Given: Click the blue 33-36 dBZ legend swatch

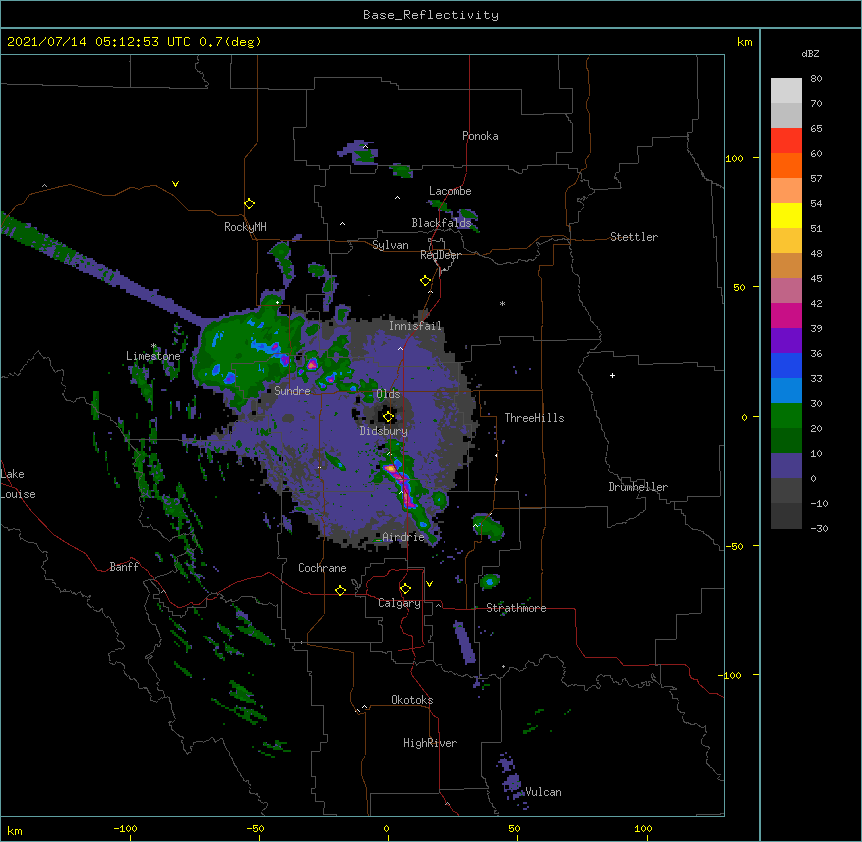Looking at the screenshot, I should [786, 365].
